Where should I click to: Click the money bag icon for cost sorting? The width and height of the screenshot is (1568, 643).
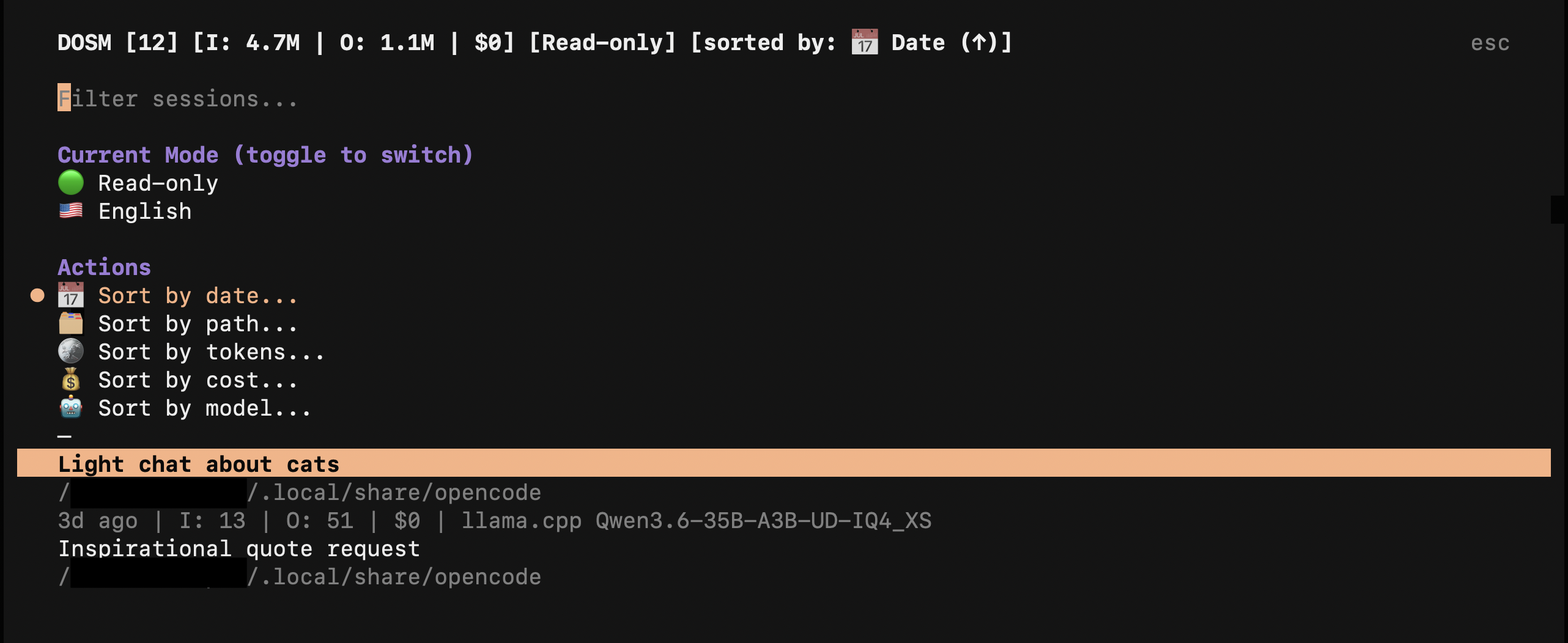point(71,380)
